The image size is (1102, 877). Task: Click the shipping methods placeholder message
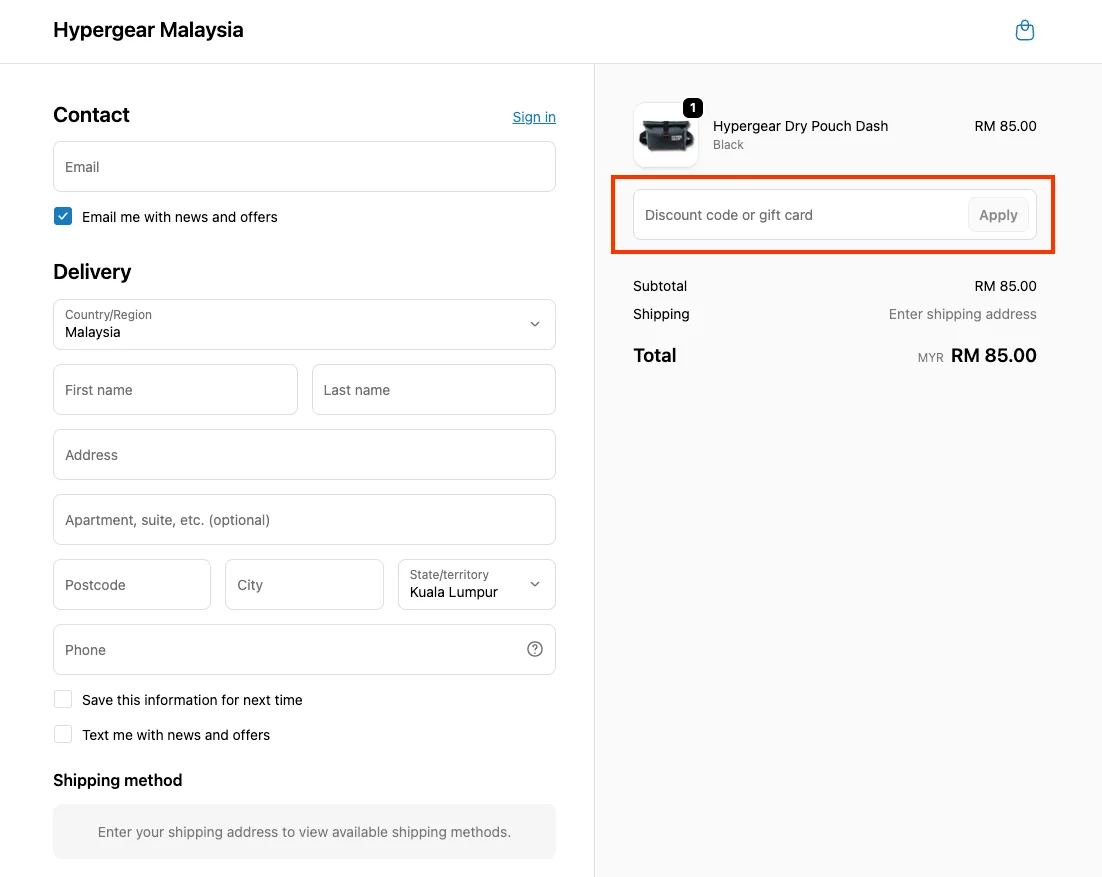point(304,832)
